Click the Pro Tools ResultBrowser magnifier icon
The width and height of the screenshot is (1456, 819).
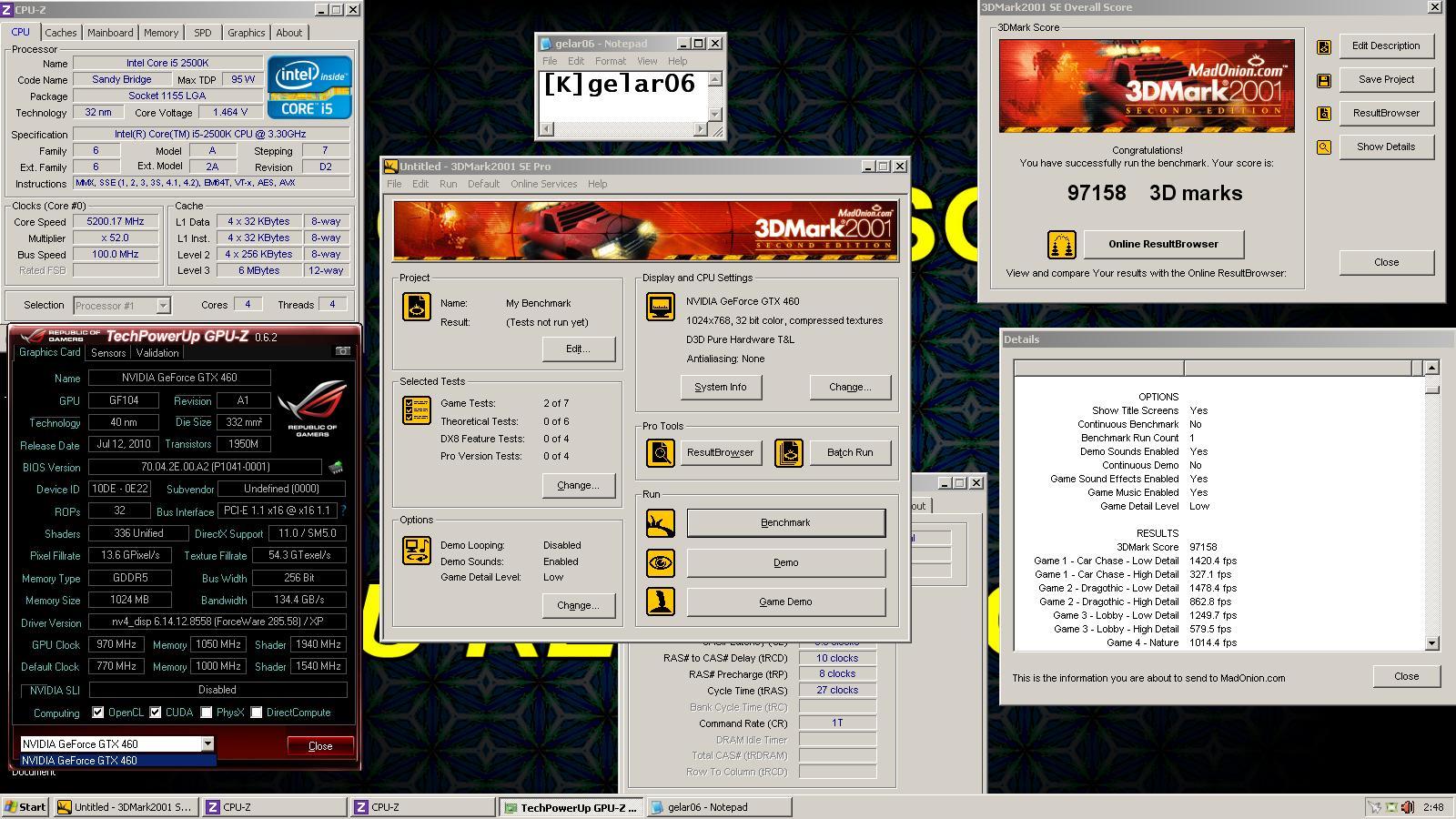coord(661,452)
